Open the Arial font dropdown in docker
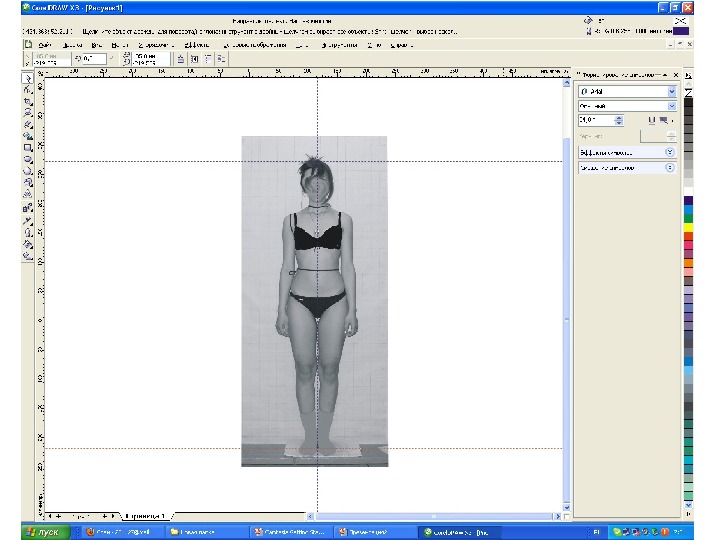 pyautogui.click(x=671, y=91)
